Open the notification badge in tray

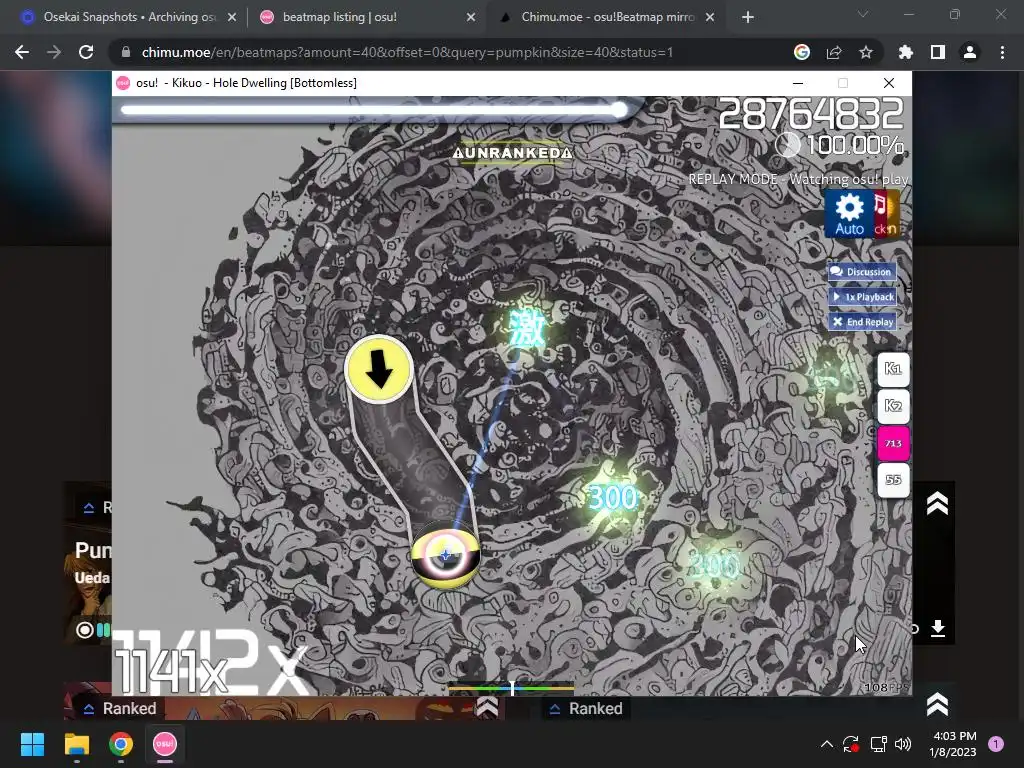pyautogui.click(x=996, y=744)
